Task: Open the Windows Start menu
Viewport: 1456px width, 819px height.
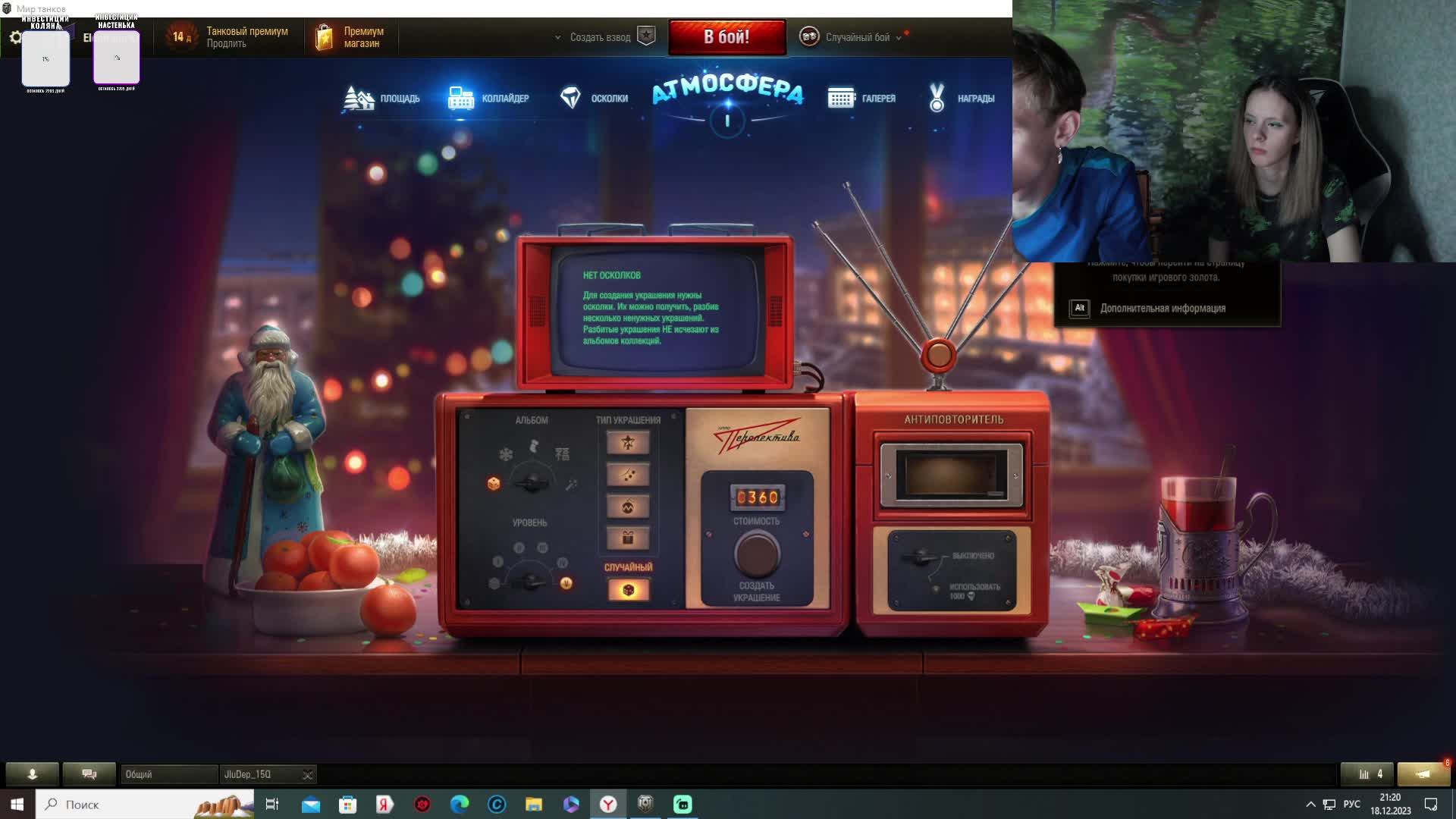Action: click(x=17, y=804)
